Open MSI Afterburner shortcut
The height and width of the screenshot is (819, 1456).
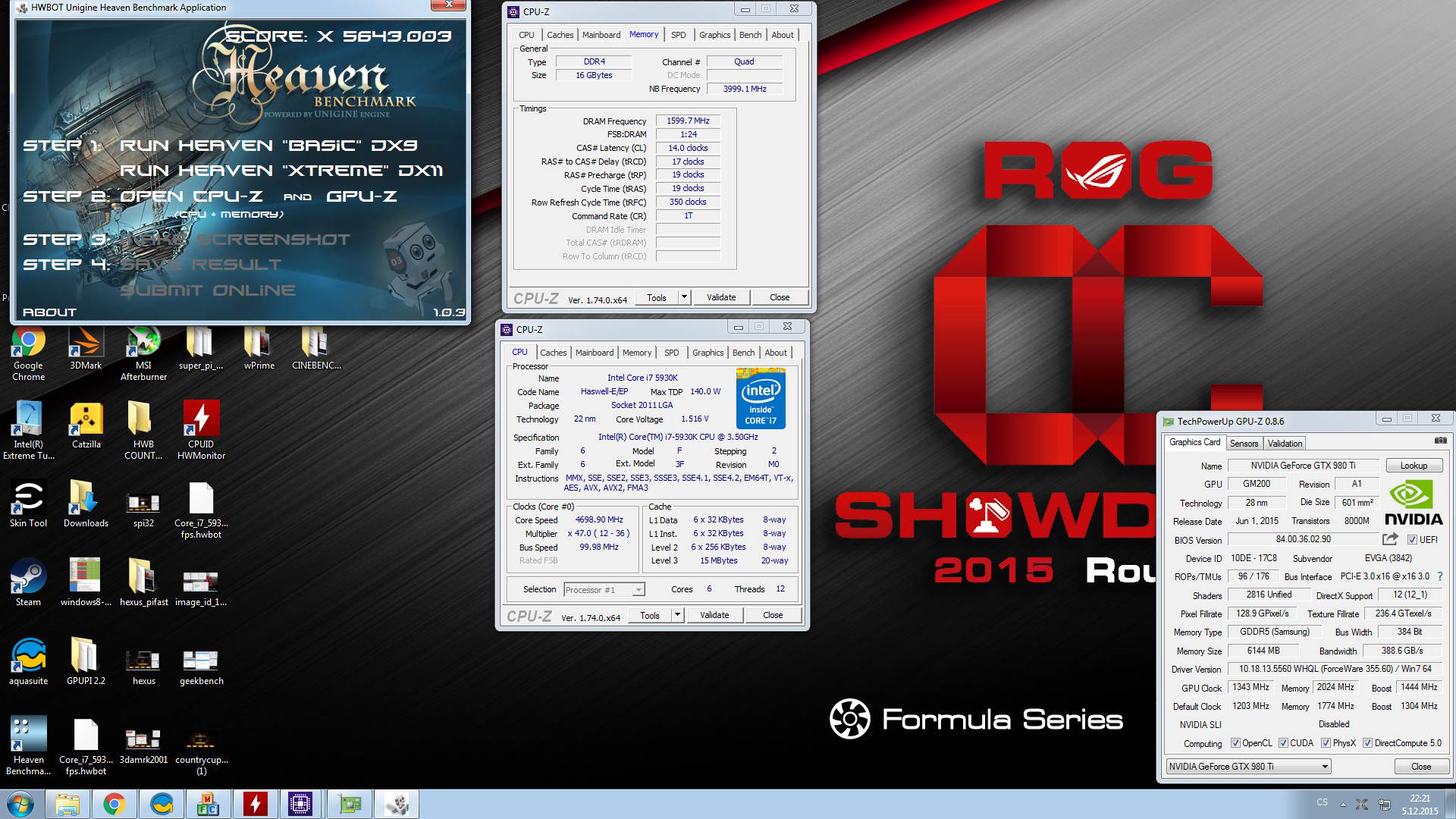point(143,353)
